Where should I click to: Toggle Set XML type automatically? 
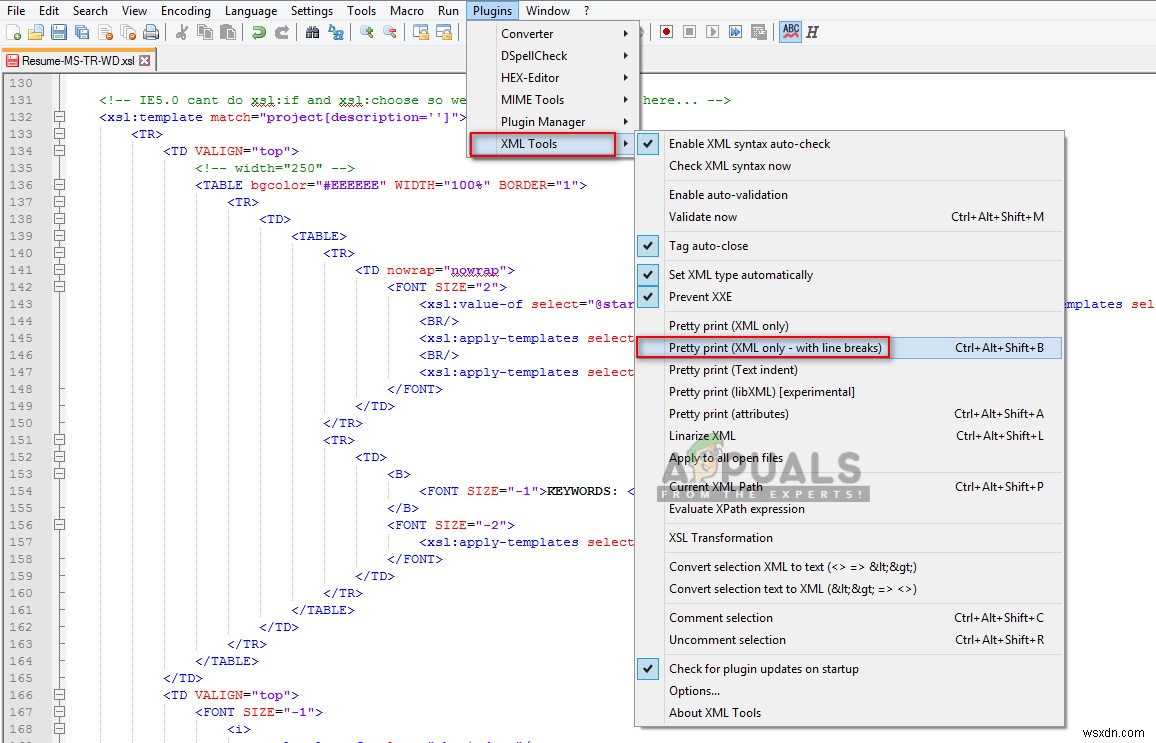pyautogui.click(x=849, y=275)
